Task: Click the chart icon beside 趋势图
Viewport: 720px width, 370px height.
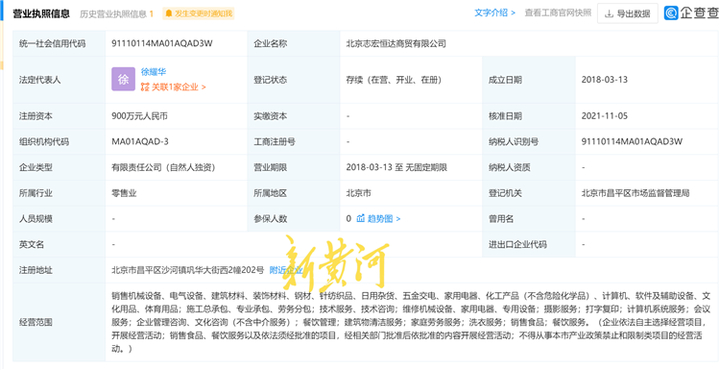Action: [361, 219]
